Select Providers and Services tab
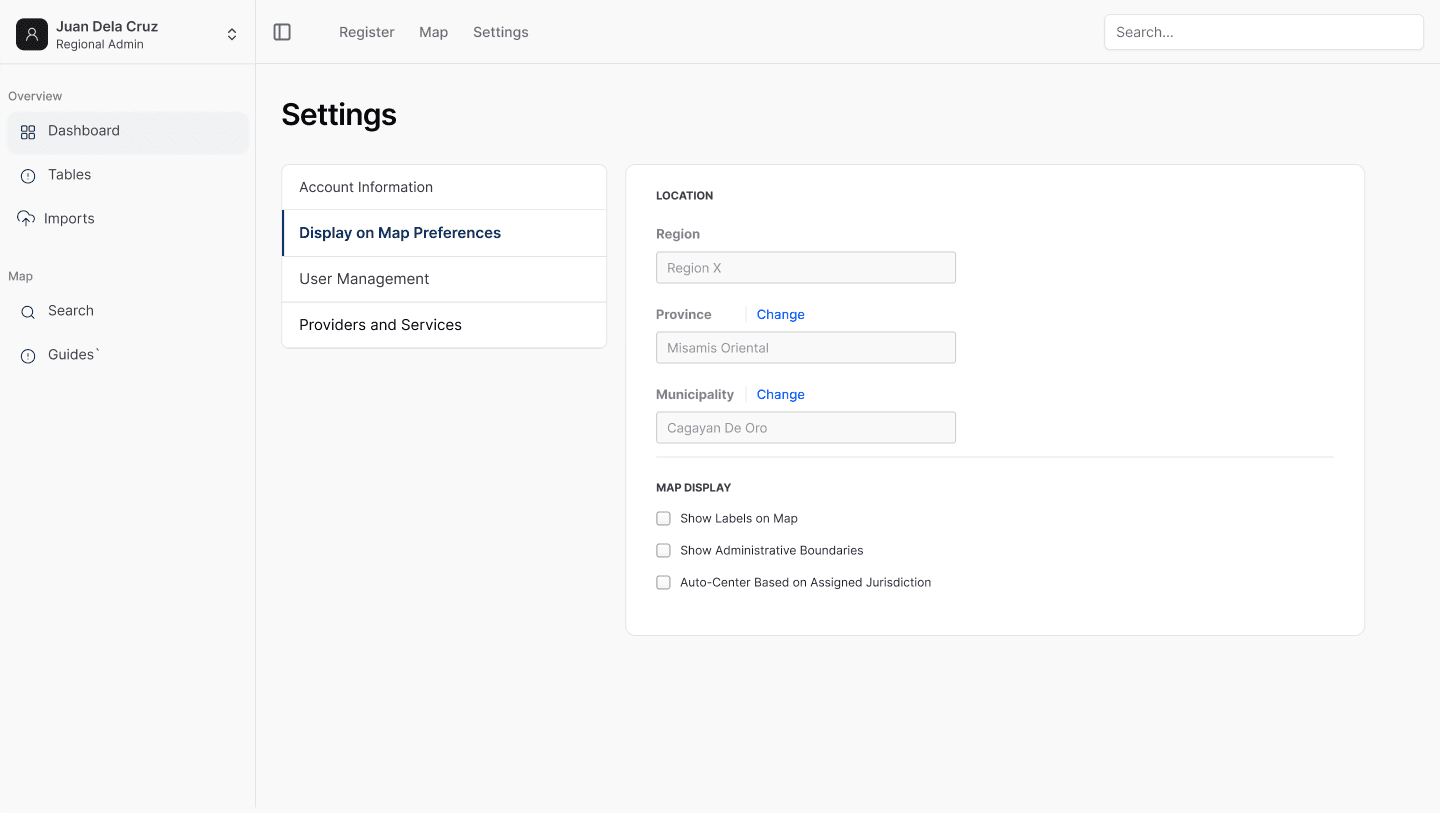This screenshot has width=1441, height=813. 444,325
